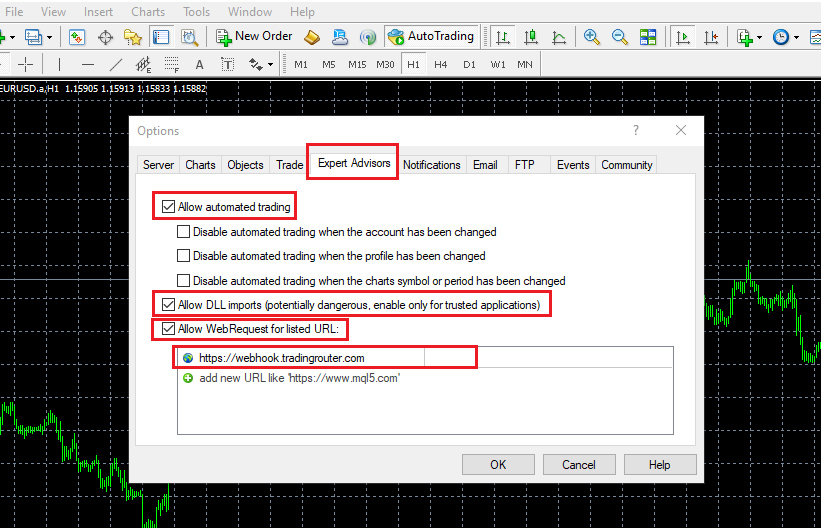821x528 pixels.
Task: Switch timeframe to M1
Action: pyautogui.click(x=301, y=64)
